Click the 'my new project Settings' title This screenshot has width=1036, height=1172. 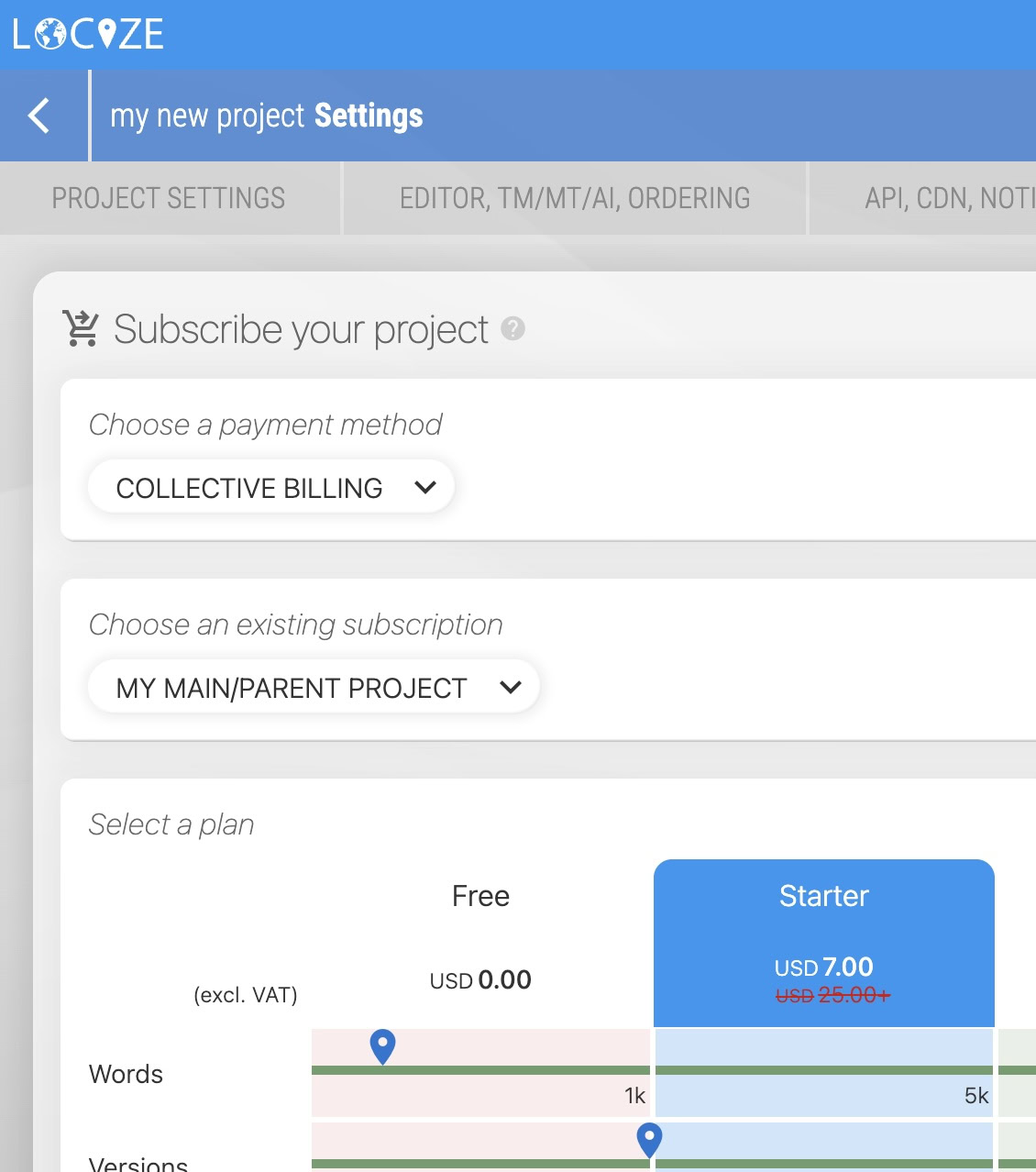tap(267, 116)
